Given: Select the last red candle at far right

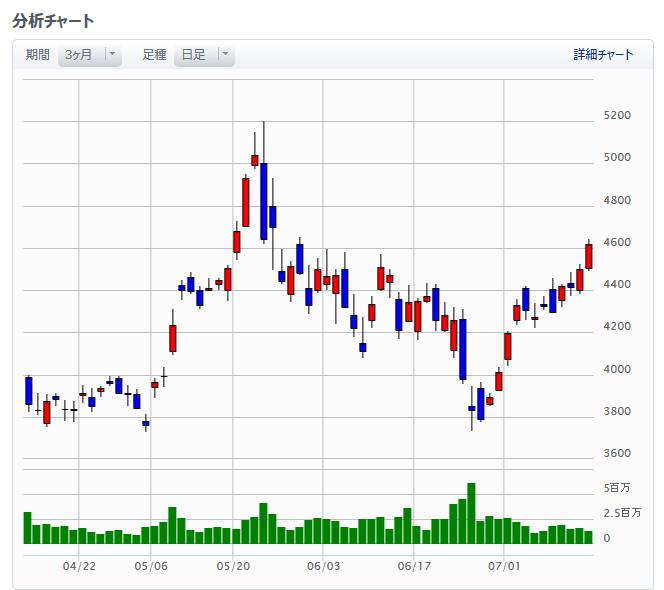Looking at the screenshot, I should pos(589,255).
